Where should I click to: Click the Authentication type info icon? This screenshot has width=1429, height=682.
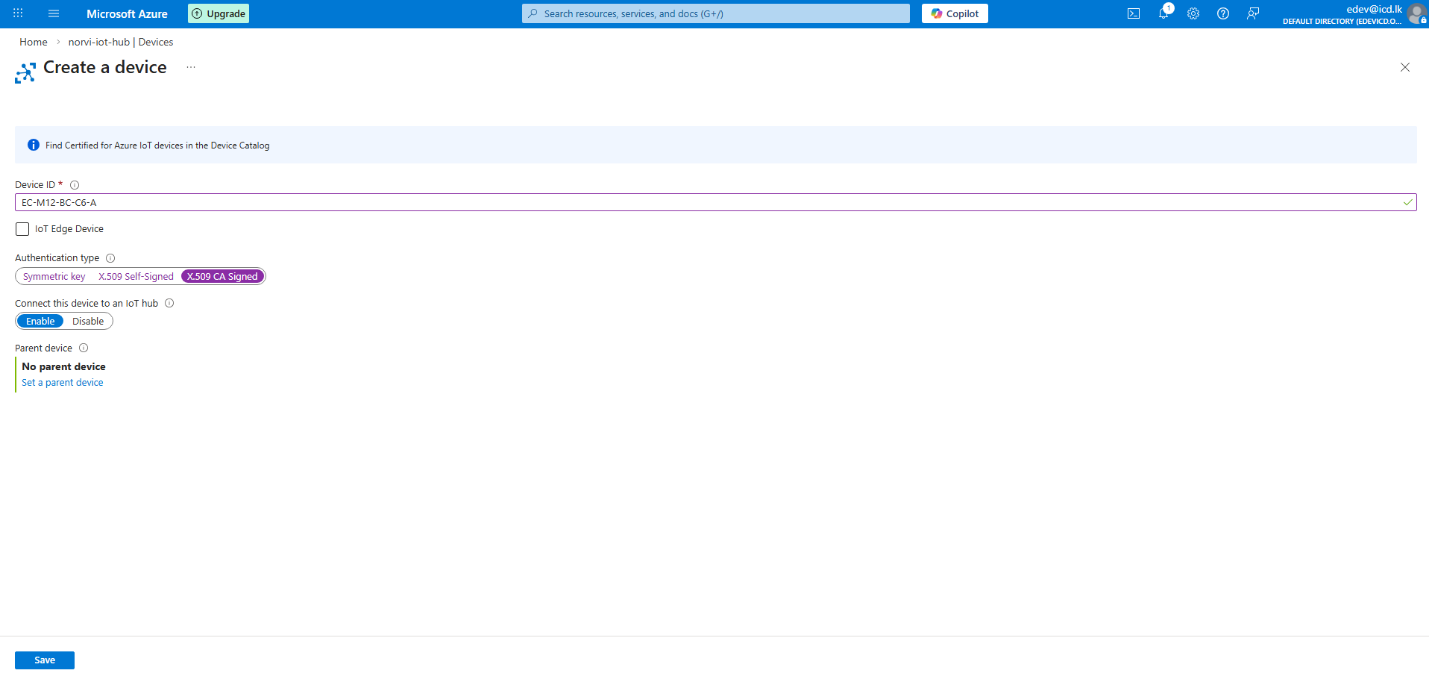(x=110, y=258)
